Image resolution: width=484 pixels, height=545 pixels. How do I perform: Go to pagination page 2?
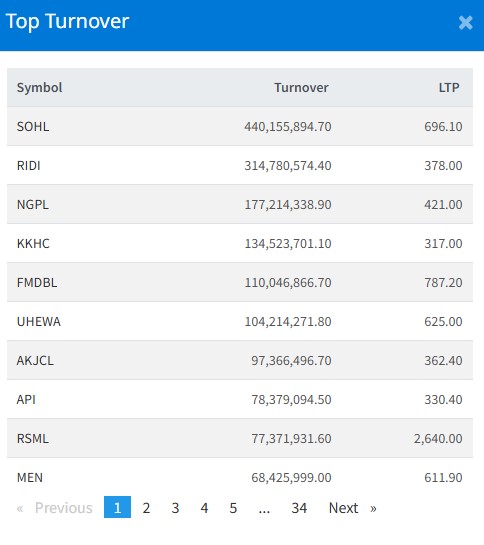coord(146,508)
